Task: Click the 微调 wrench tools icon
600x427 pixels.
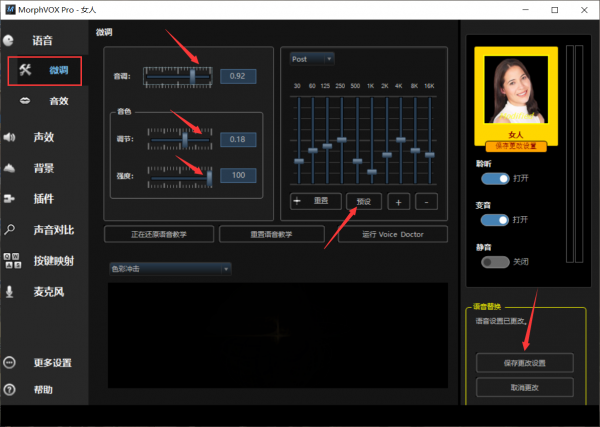Action: click(x=25, y=70)
